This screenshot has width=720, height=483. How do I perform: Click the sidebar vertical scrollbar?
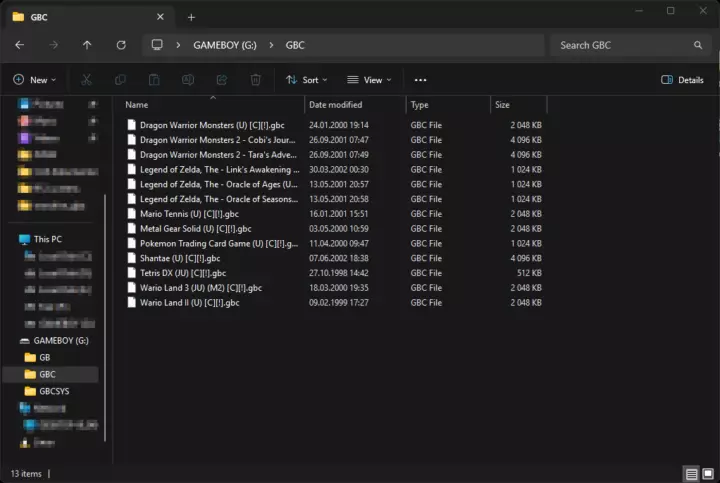(105, 317)
